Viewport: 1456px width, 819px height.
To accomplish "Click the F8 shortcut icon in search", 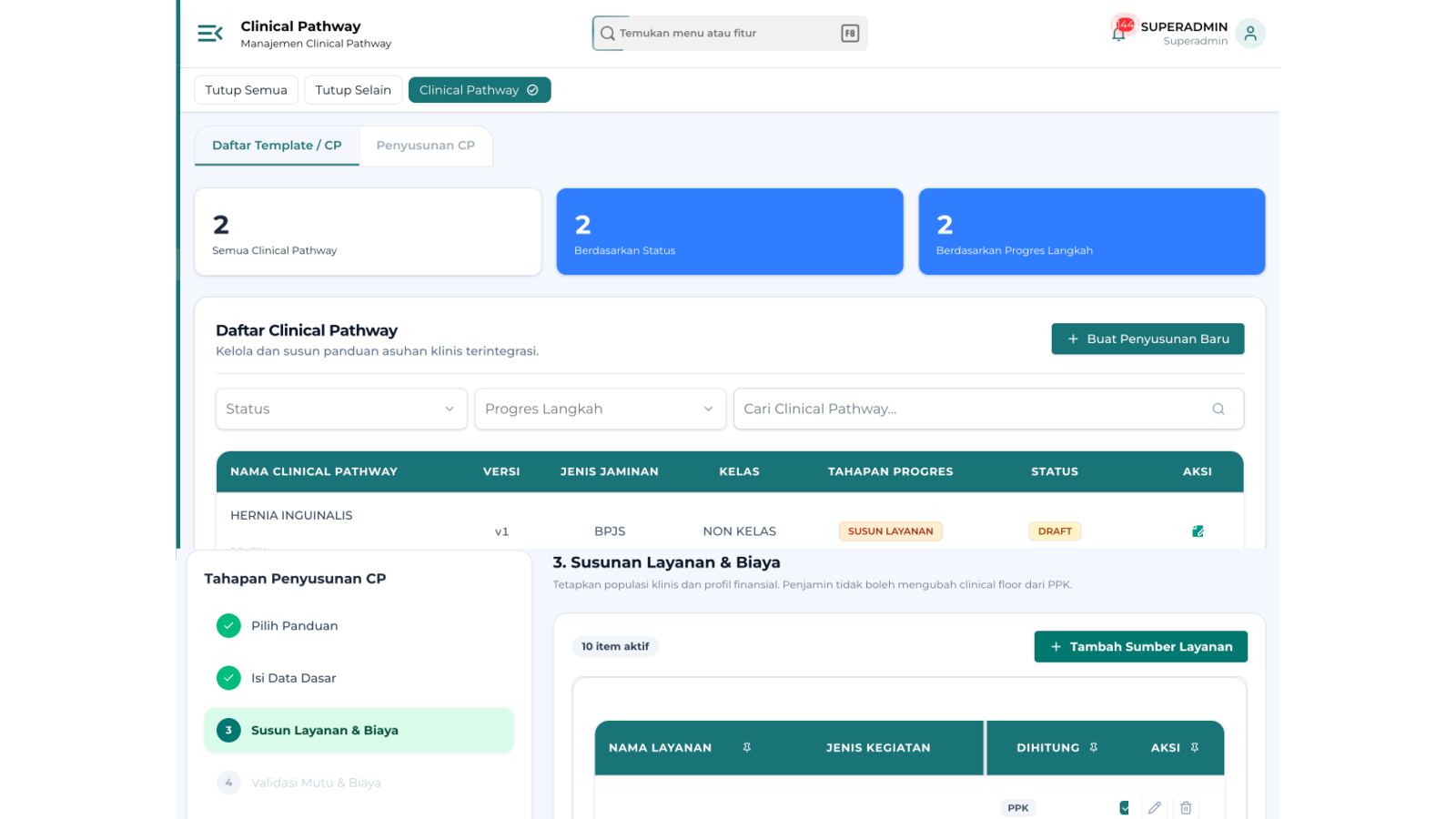I will tap(849, 34).
